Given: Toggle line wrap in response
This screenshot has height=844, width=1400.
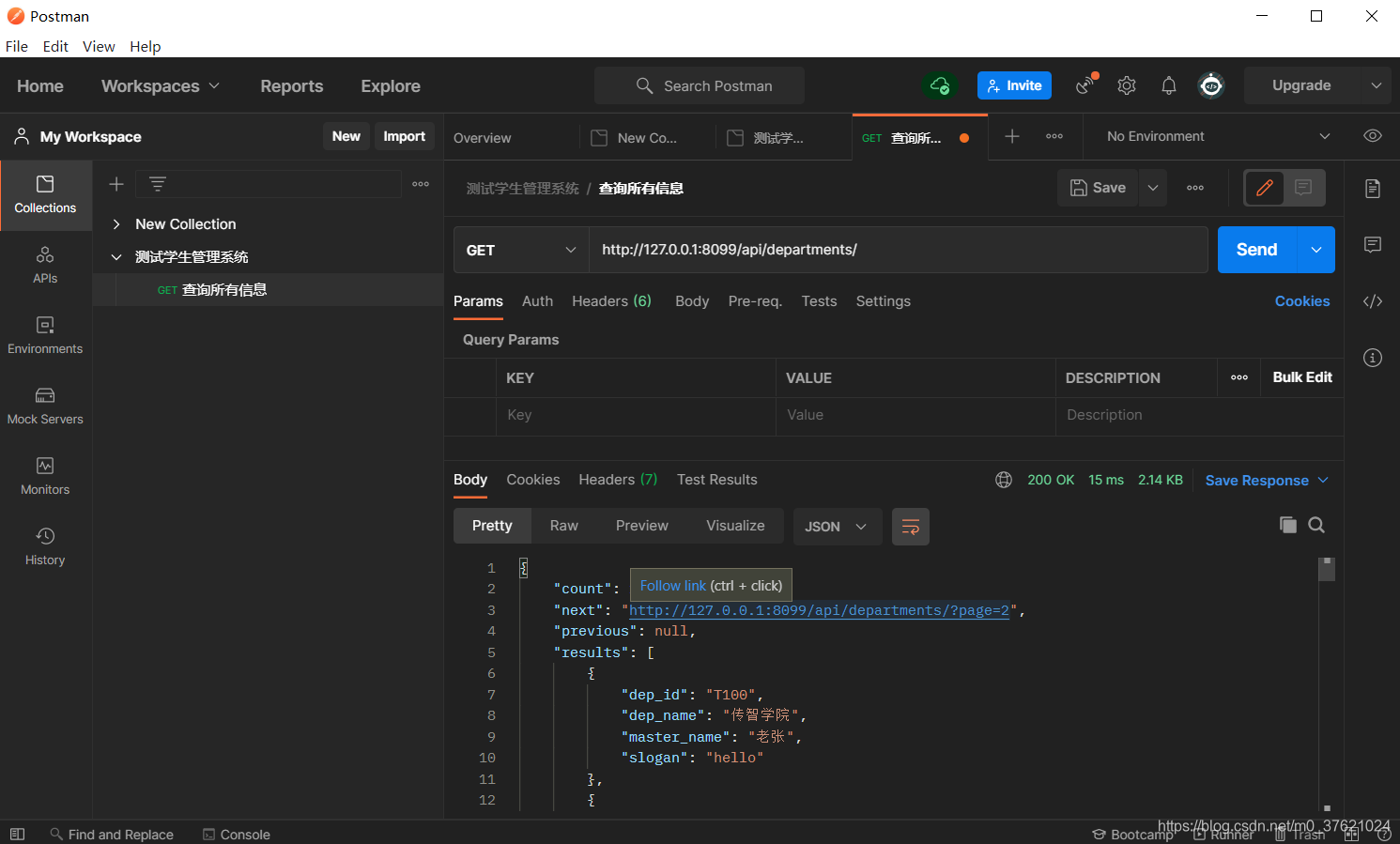Looking at the screenshot, I should (x=911, y=527).
